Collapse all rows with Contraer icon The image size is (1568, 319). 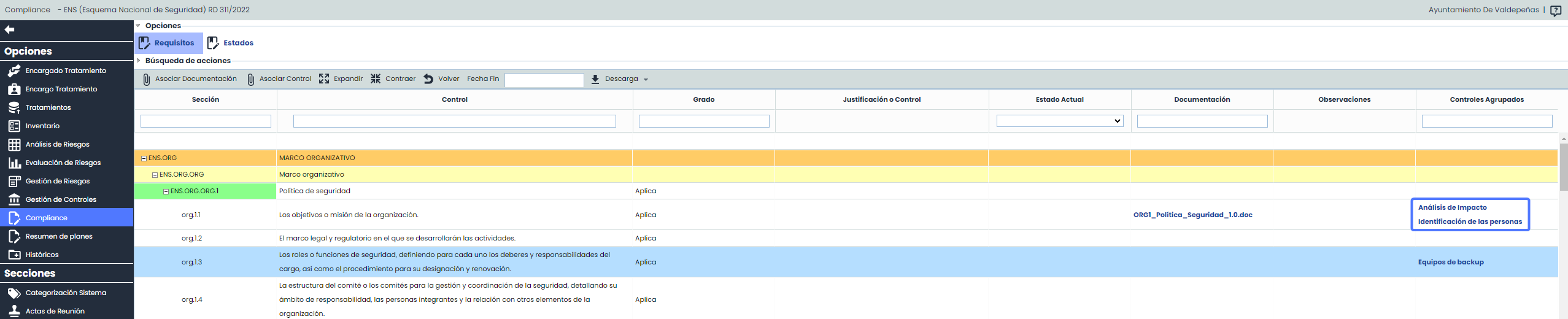376,79
